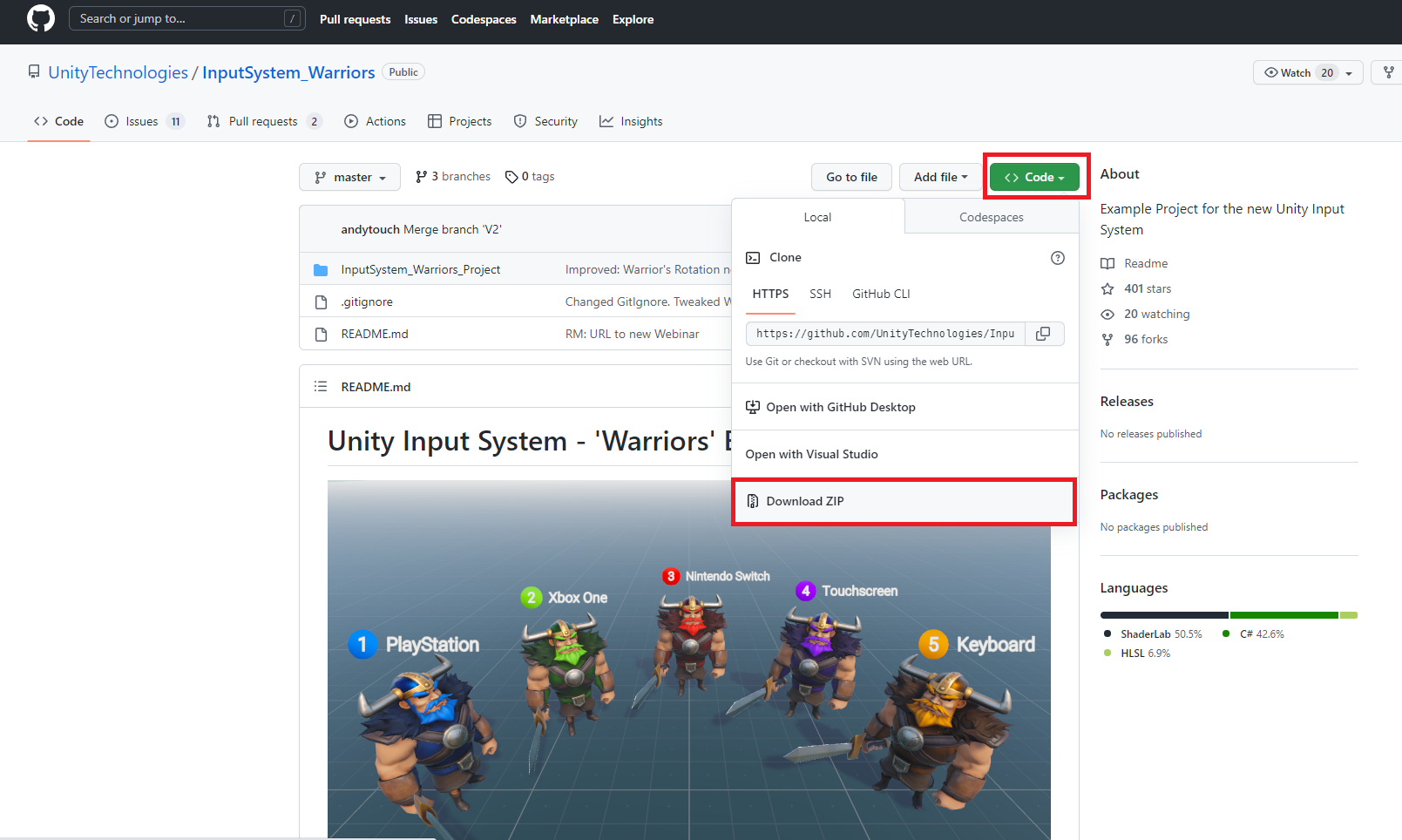This screenshot has height=840, width=1402.
Task: Click Open with Visual Studio
Action: pos(905,454)
